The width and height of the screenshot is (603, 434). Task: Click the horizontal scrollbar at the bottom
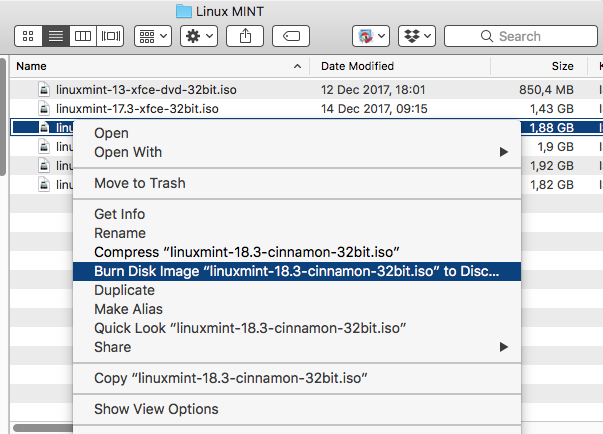43,428
